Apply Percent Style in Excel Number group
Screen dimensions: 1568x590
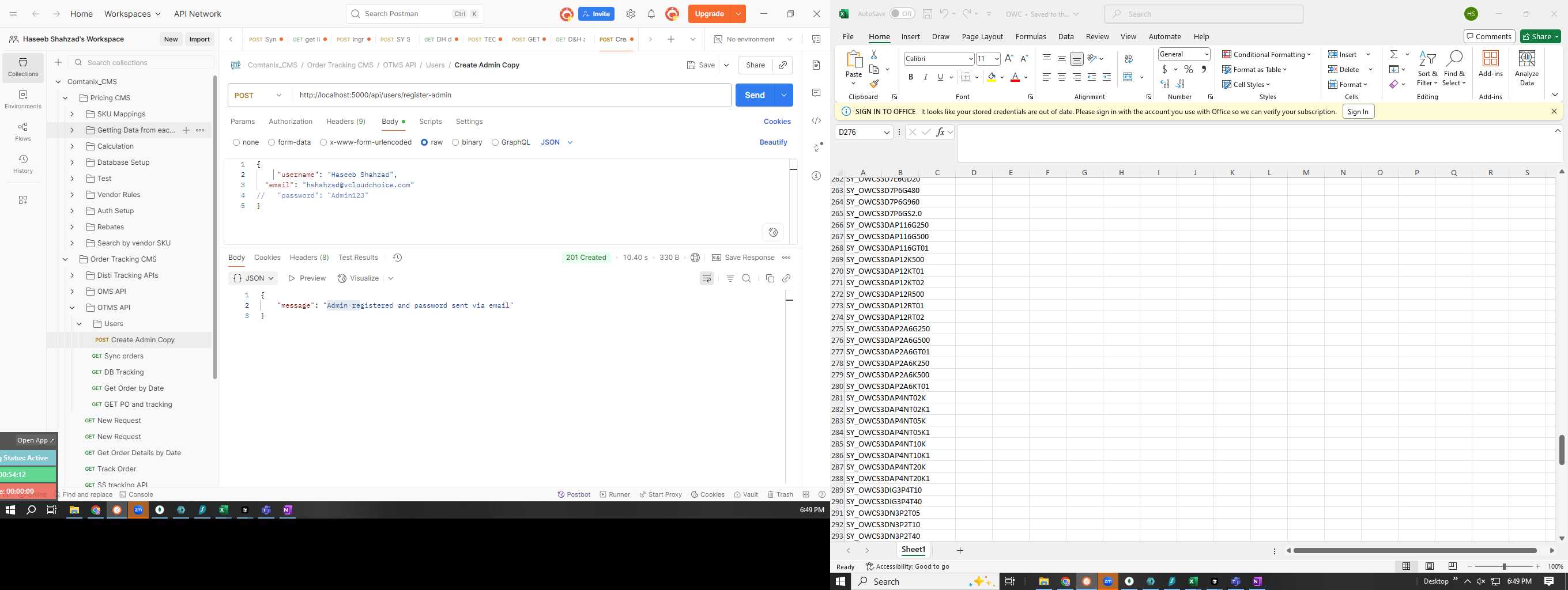tap(1189, 69)
